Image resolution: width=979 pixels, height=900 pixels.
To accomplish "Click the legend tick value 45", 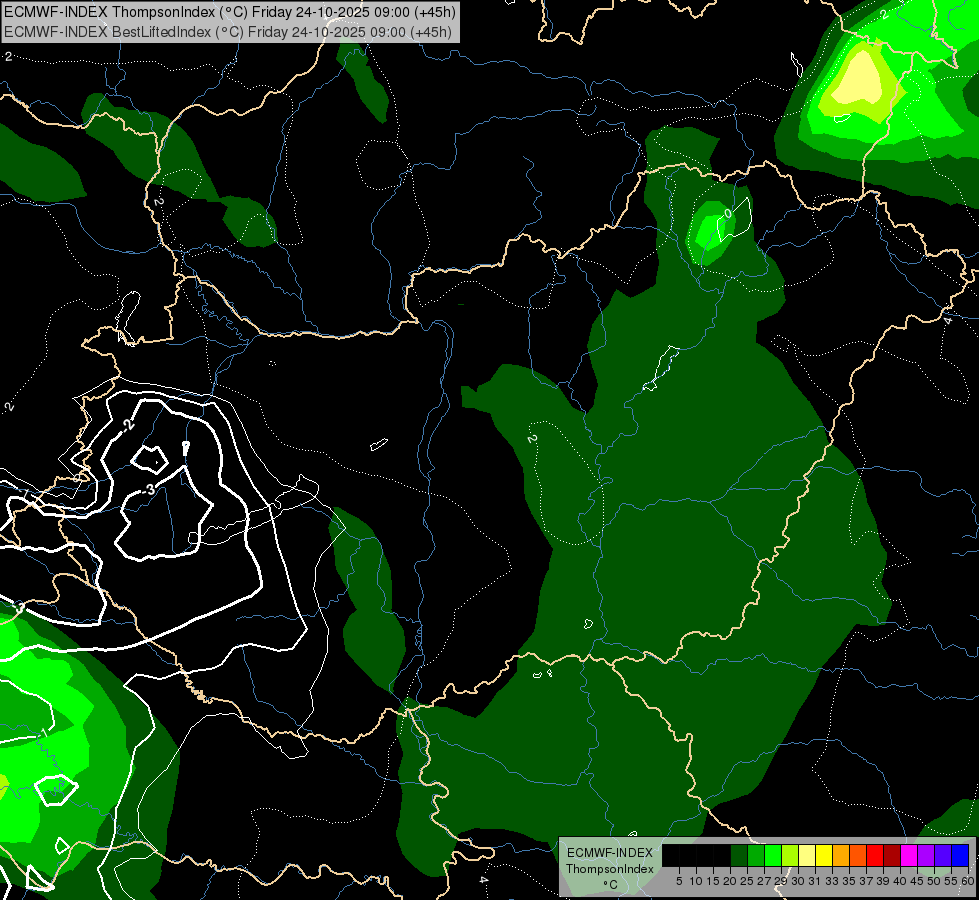I will [x=917, y=881].
